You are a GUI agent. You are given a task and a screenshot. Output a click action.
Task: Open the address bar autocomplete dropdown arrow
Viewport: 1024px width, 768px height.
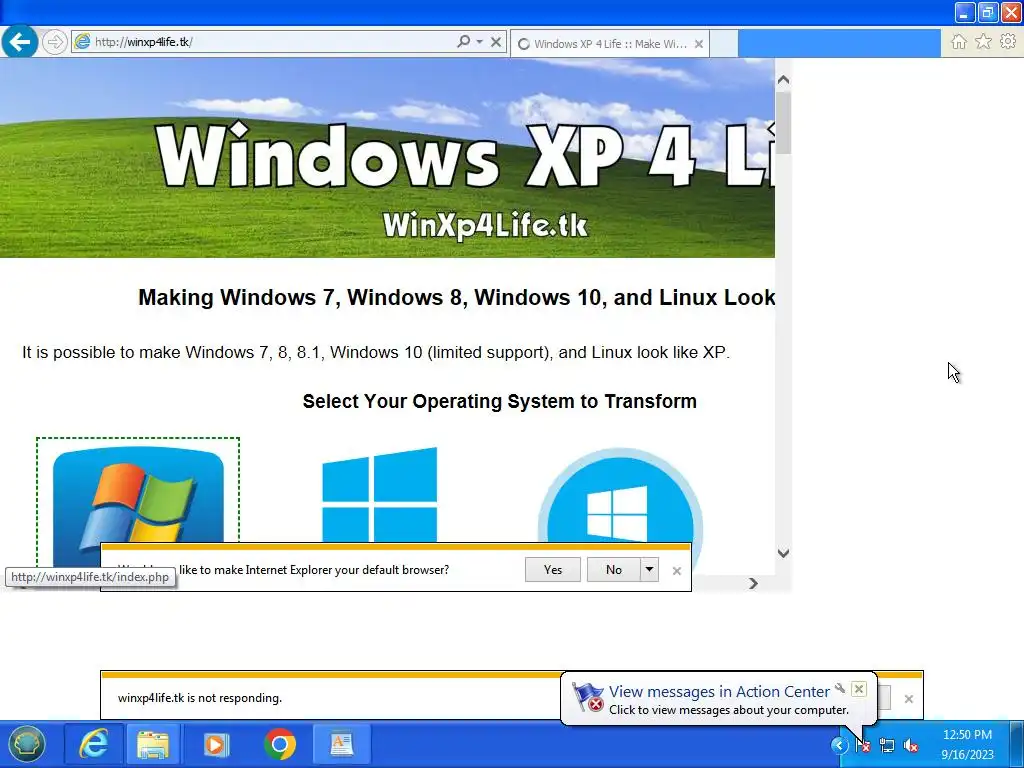(x=479, y=42)
